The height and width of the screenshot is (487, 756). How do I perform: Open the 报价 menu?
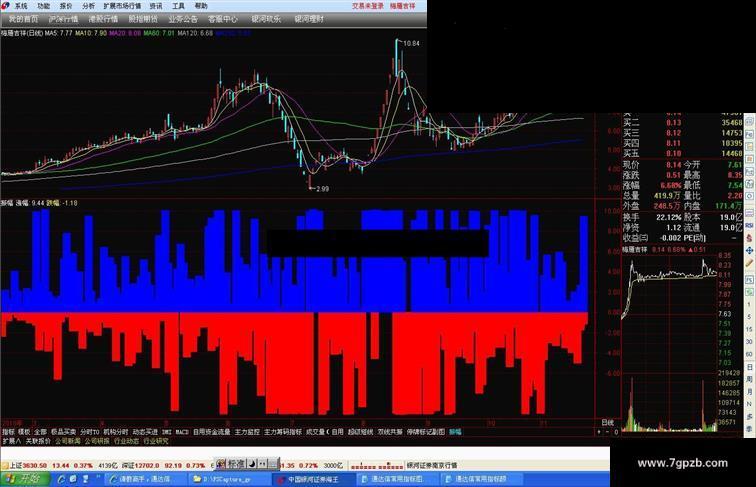tap(66, 6)
